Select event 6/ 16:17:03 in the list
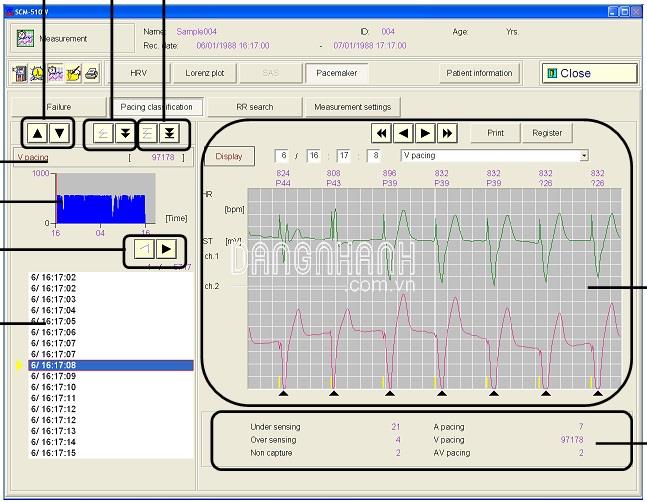This screenshot has height=502, width=647. pos(111,299)
